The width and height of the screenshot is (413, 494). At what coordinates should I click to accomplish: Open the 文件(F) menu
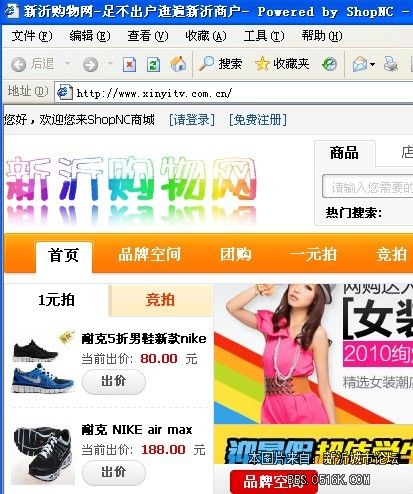point(32,35)
